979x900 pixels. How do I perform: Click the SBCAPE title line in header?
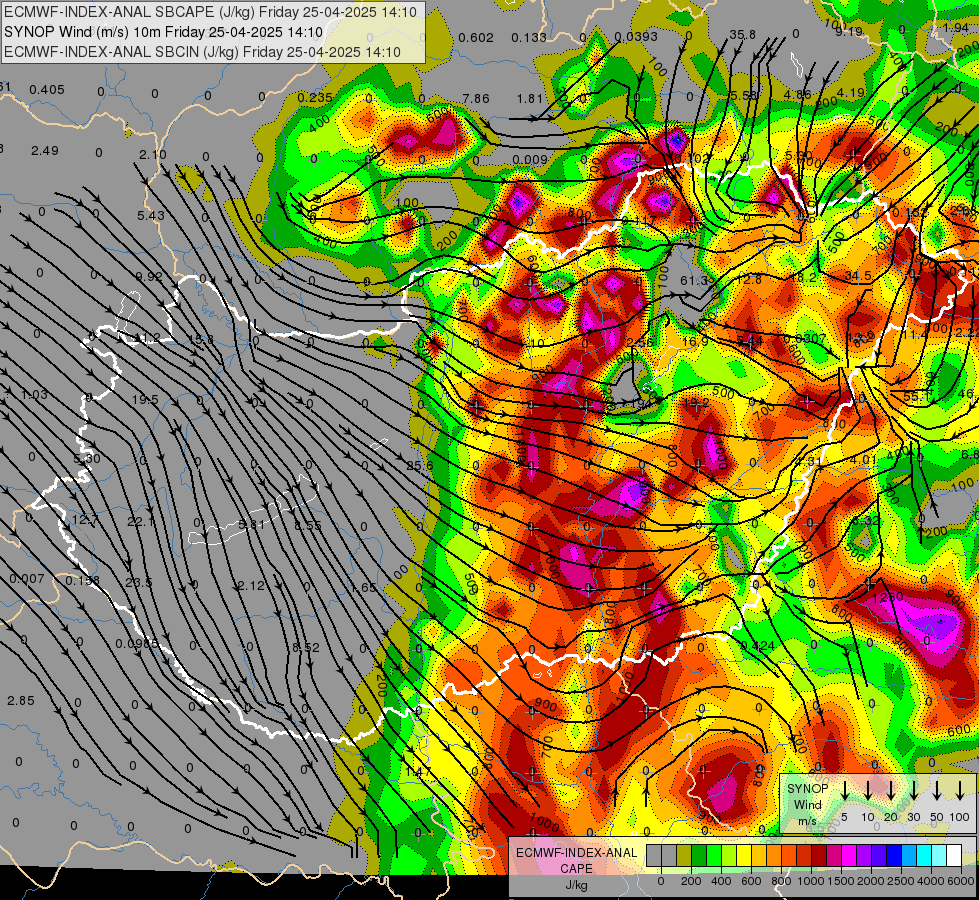coord(210,12)
